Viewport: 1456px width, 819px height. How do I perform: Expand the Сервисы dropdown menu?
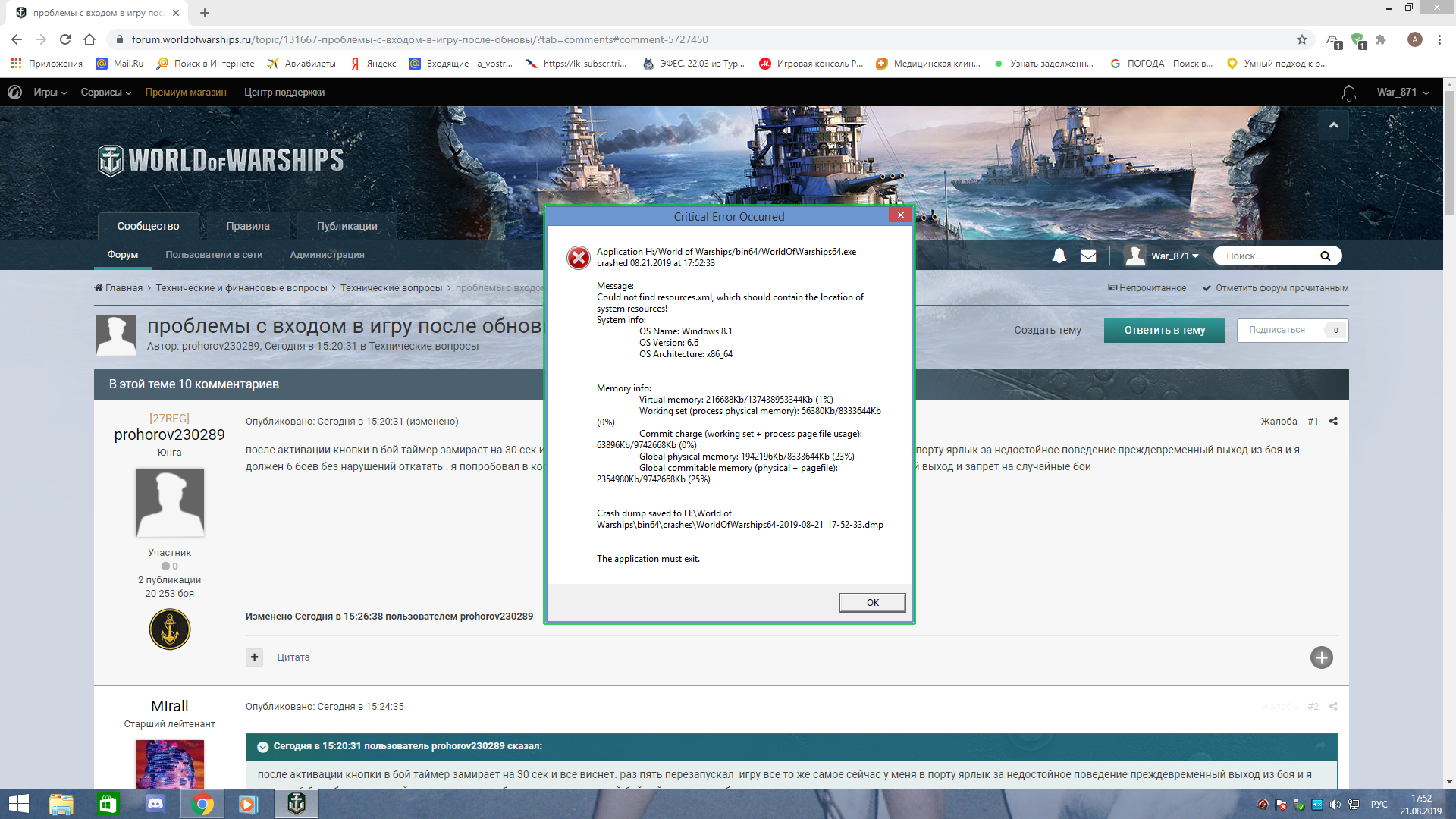click(x=106, y=93)
